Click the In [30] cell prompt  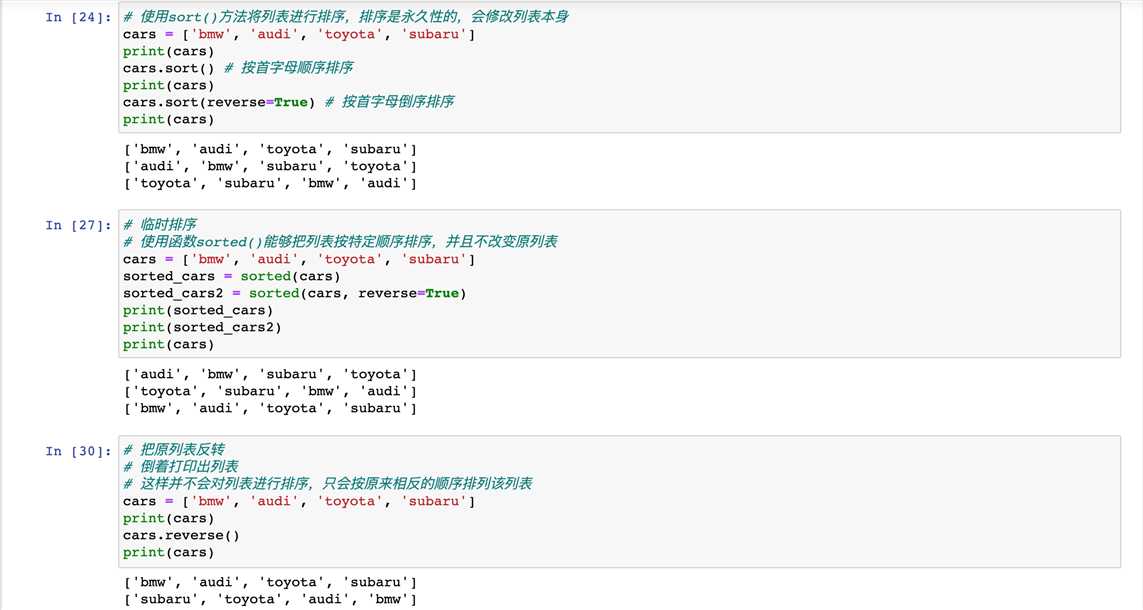coord(79,451)
